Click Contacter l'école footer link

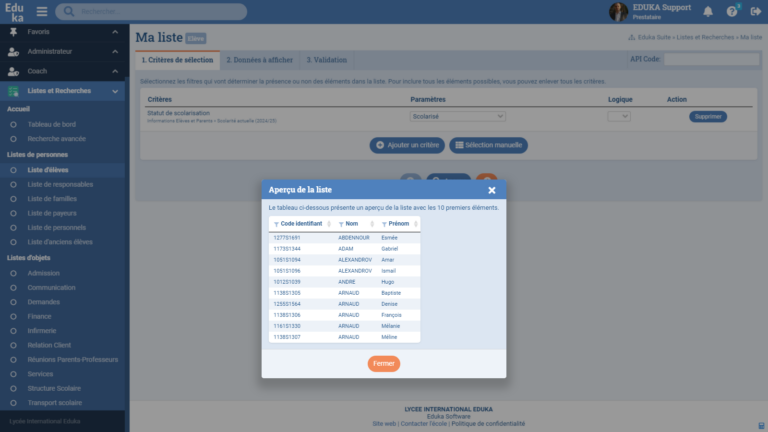[x=424, y=424]
